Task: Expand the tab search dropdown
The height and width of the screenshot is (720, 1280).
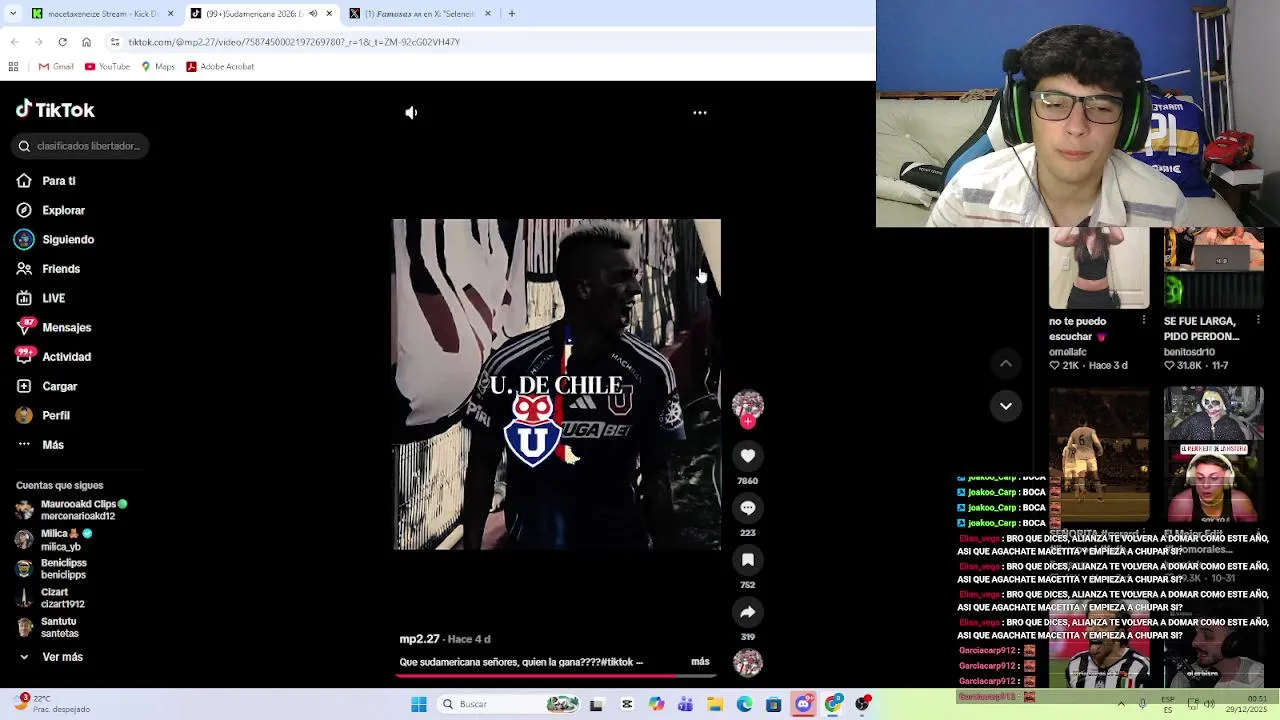Action: click(x=13, y=14)
